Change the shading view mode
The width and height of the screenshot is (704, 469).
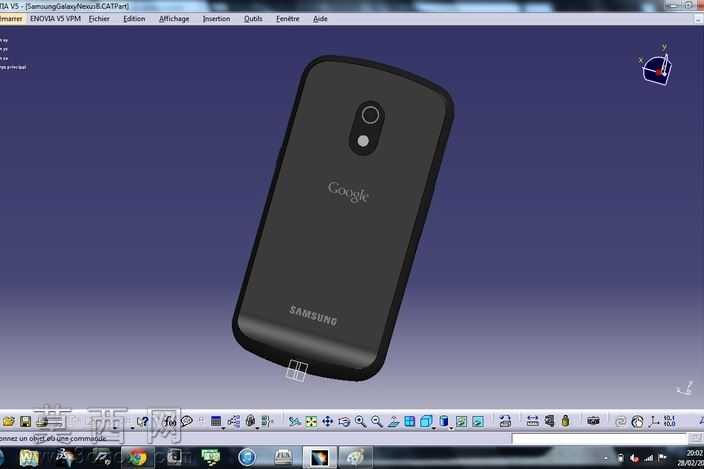(x=444, y=421)
